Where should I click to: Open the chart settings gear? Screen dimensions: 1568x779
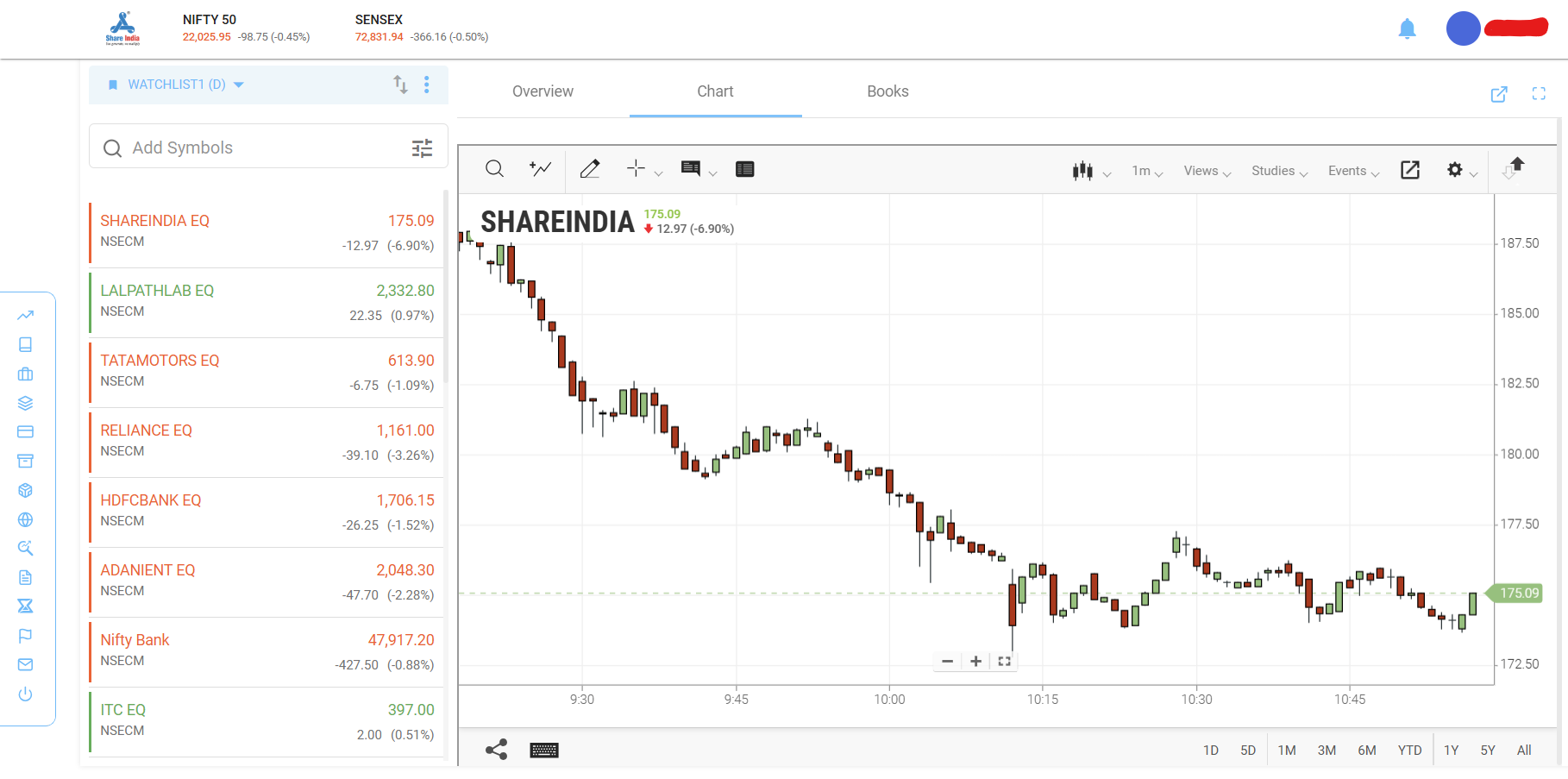tap(1455, 170)
